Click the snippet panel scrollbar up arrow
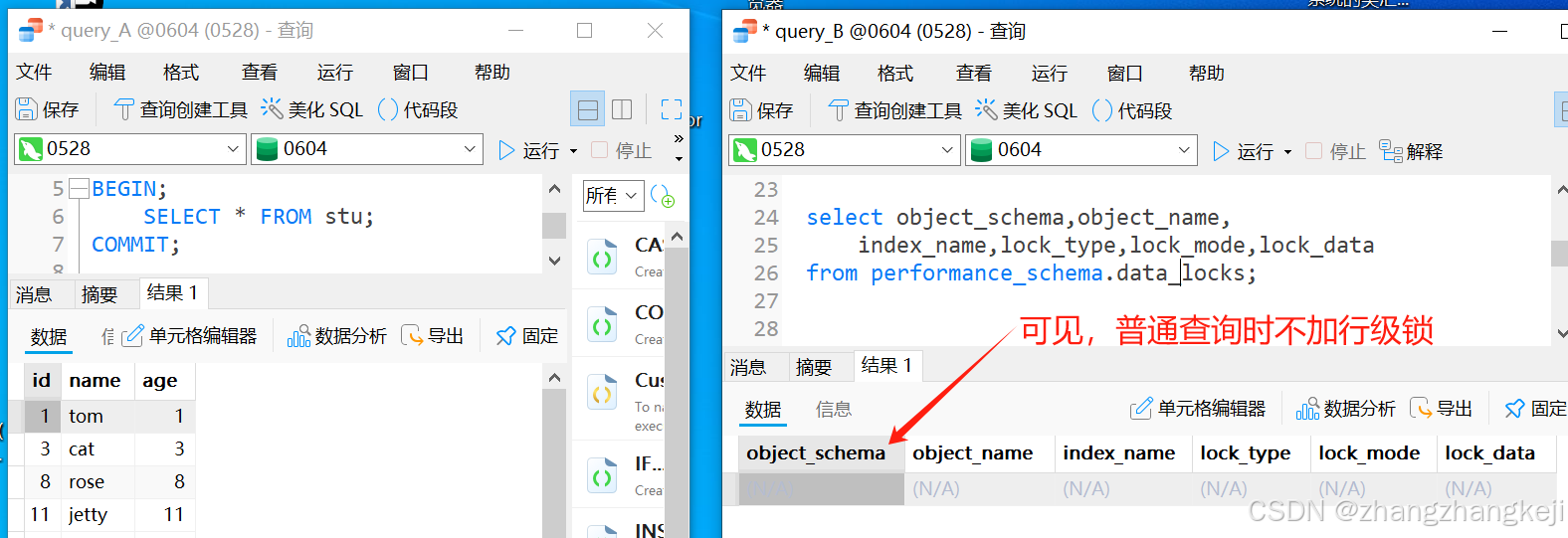Screen dimensions: 1568x538 (678, 237)
